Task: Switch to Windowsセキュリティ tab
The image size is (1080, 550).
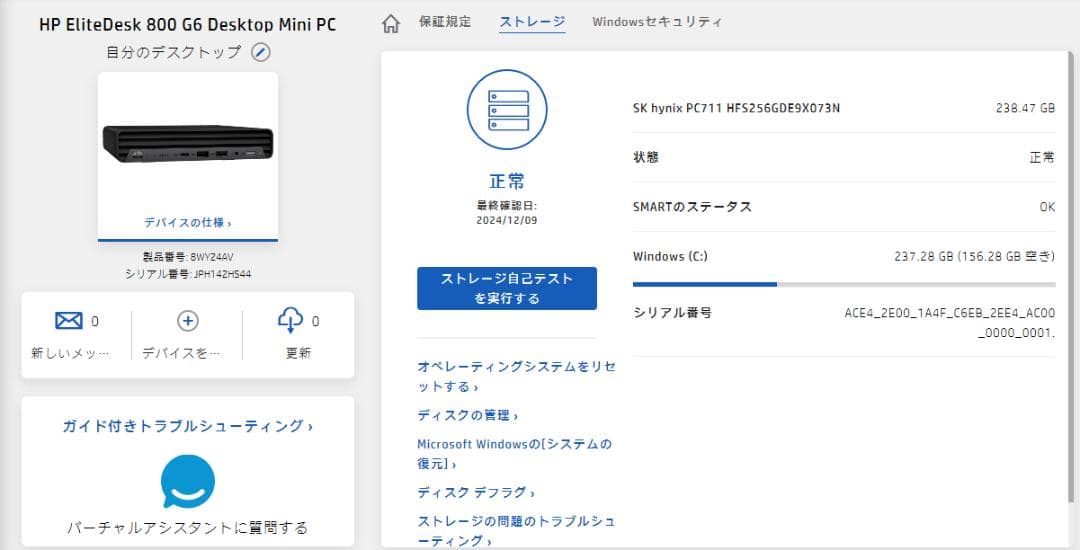Action: pos(657,21)
